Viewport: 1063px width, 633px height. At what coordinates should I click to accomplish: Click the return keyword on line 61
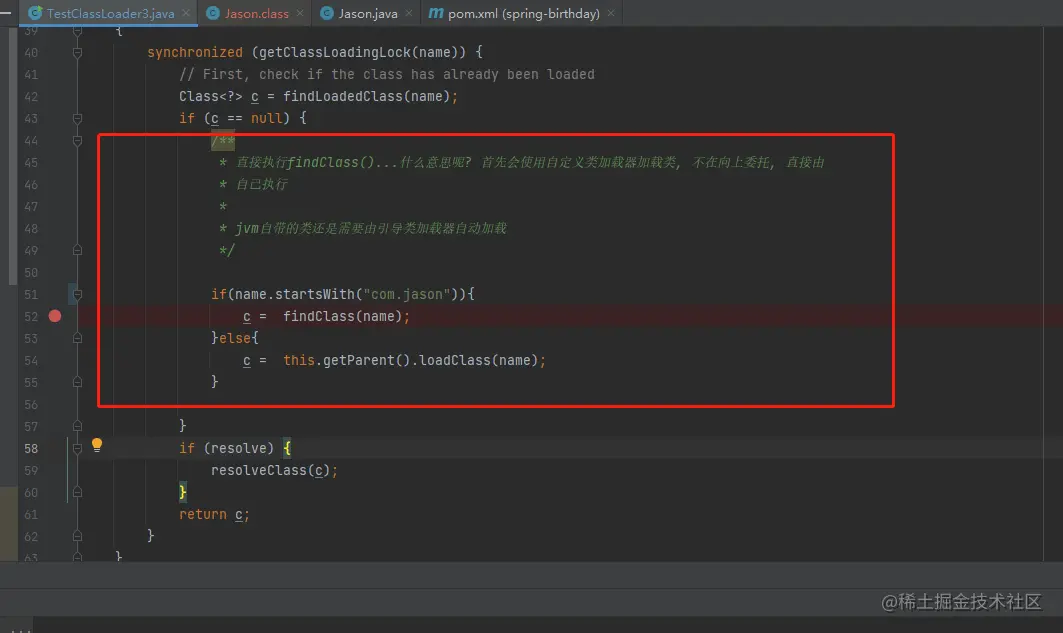[x=203, y=514]
